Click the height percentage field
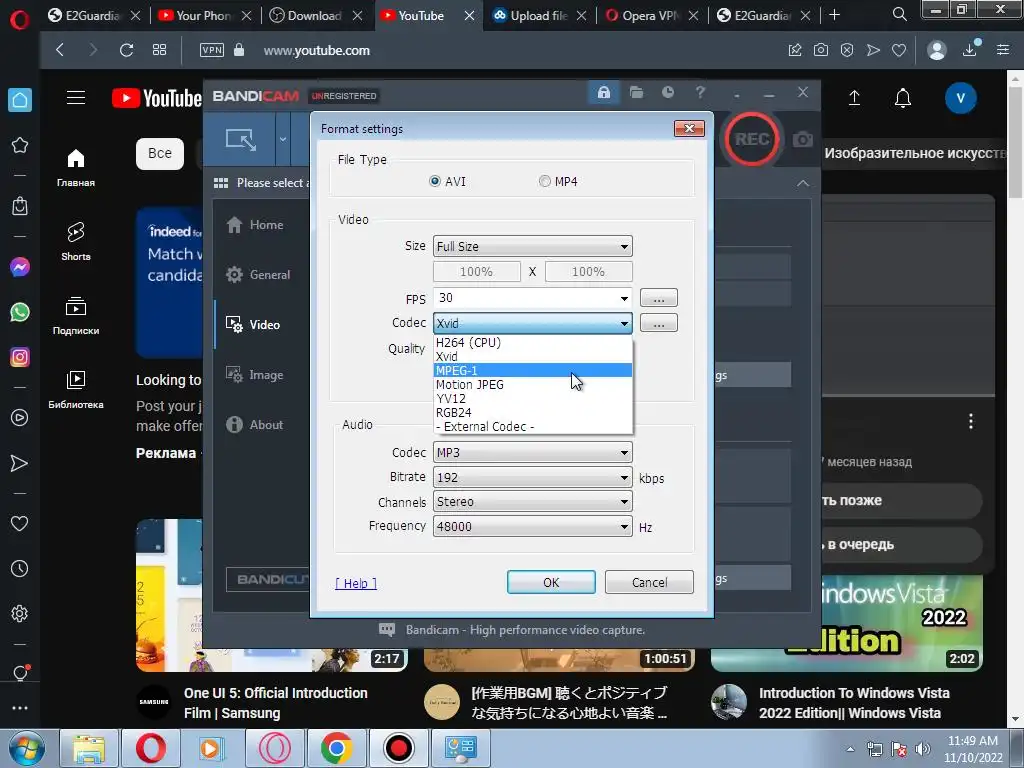Viewport: 1024px width, 768px height. coord(588,272)
